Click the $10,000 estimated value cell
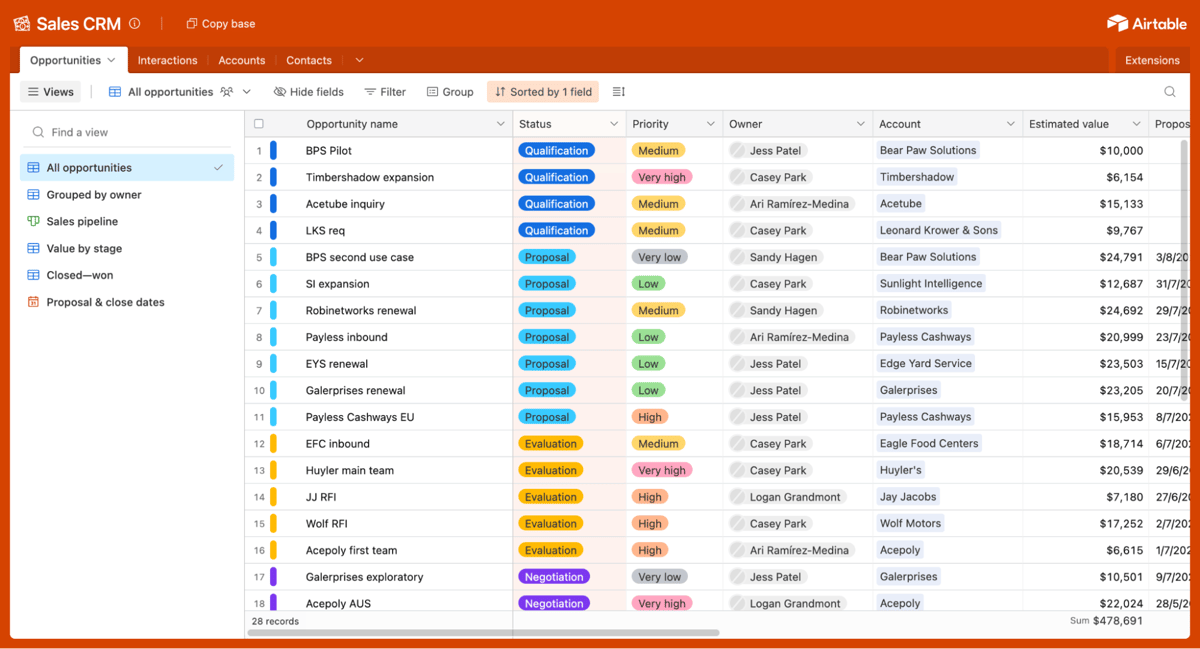This screenshot has width=1200, height=649. (x=1085, y=151)
